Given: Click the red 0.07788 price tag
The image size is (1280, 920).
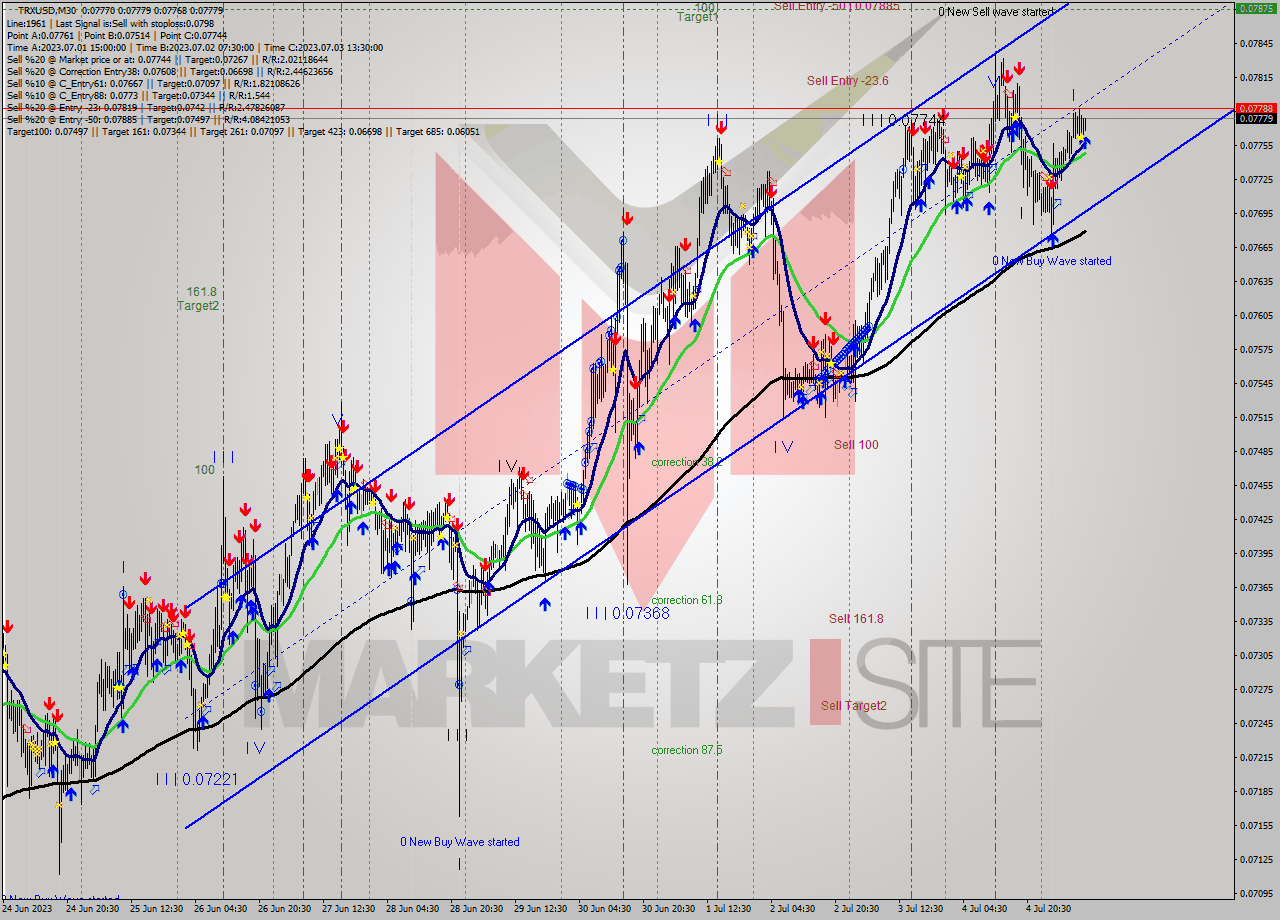Looking at the screenshot, I should tap(1255, 108).
